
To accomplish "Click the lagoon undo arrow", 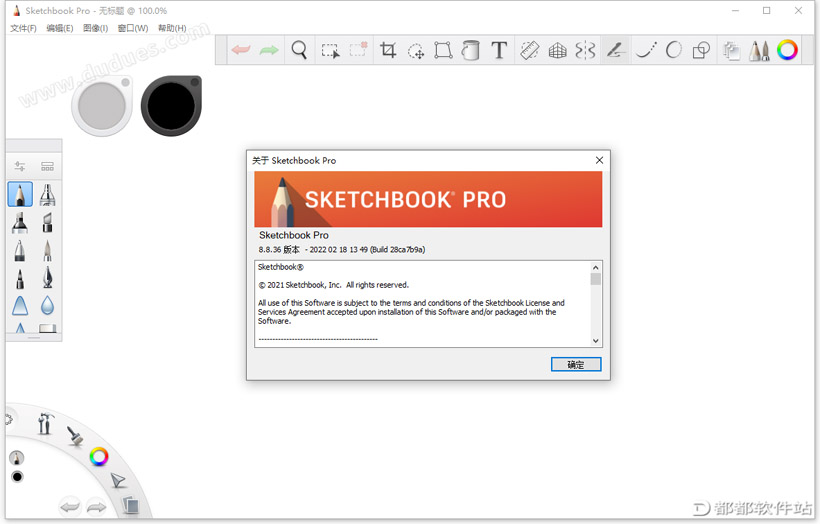I will pos(70,507).
